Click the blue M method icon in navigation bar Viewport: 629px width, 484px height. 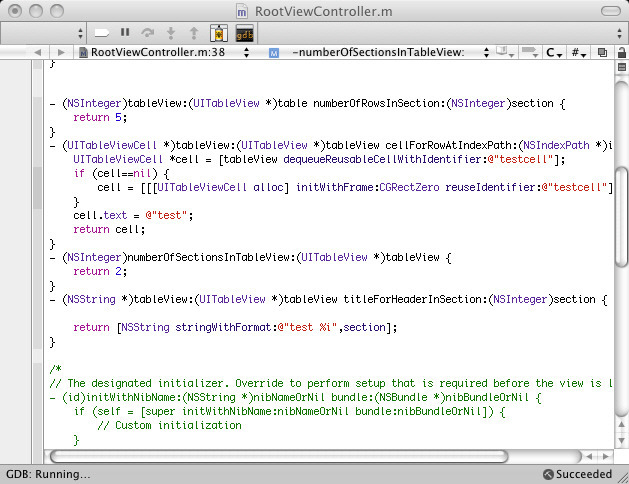(274, 53)
